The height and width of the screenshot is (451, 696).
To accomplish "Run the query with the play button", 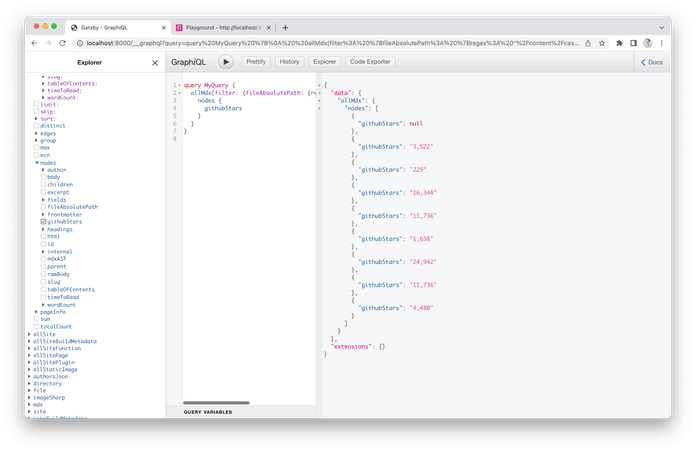I will pos(226,62).
